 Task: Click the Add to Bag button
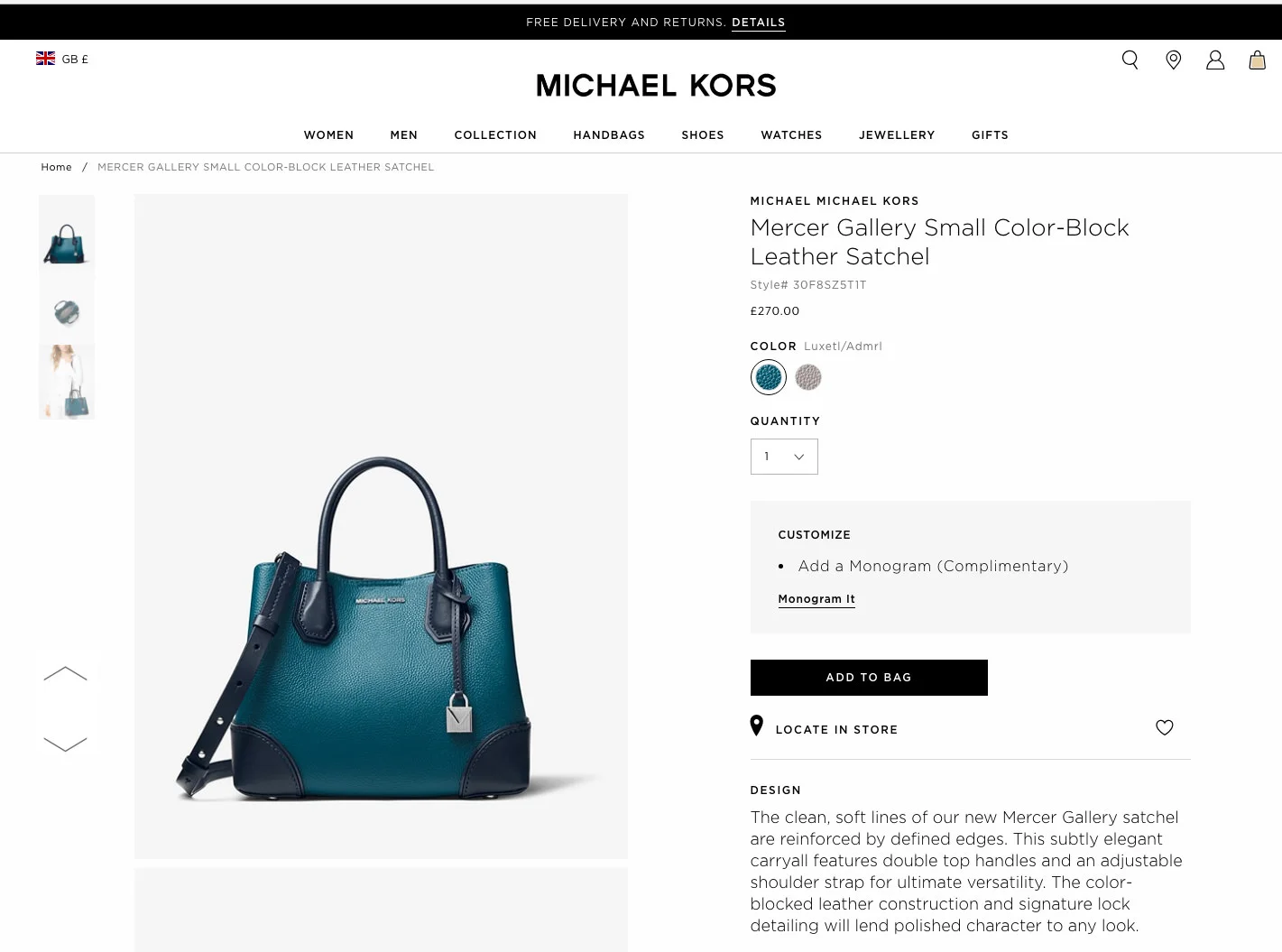pos(869,678)
